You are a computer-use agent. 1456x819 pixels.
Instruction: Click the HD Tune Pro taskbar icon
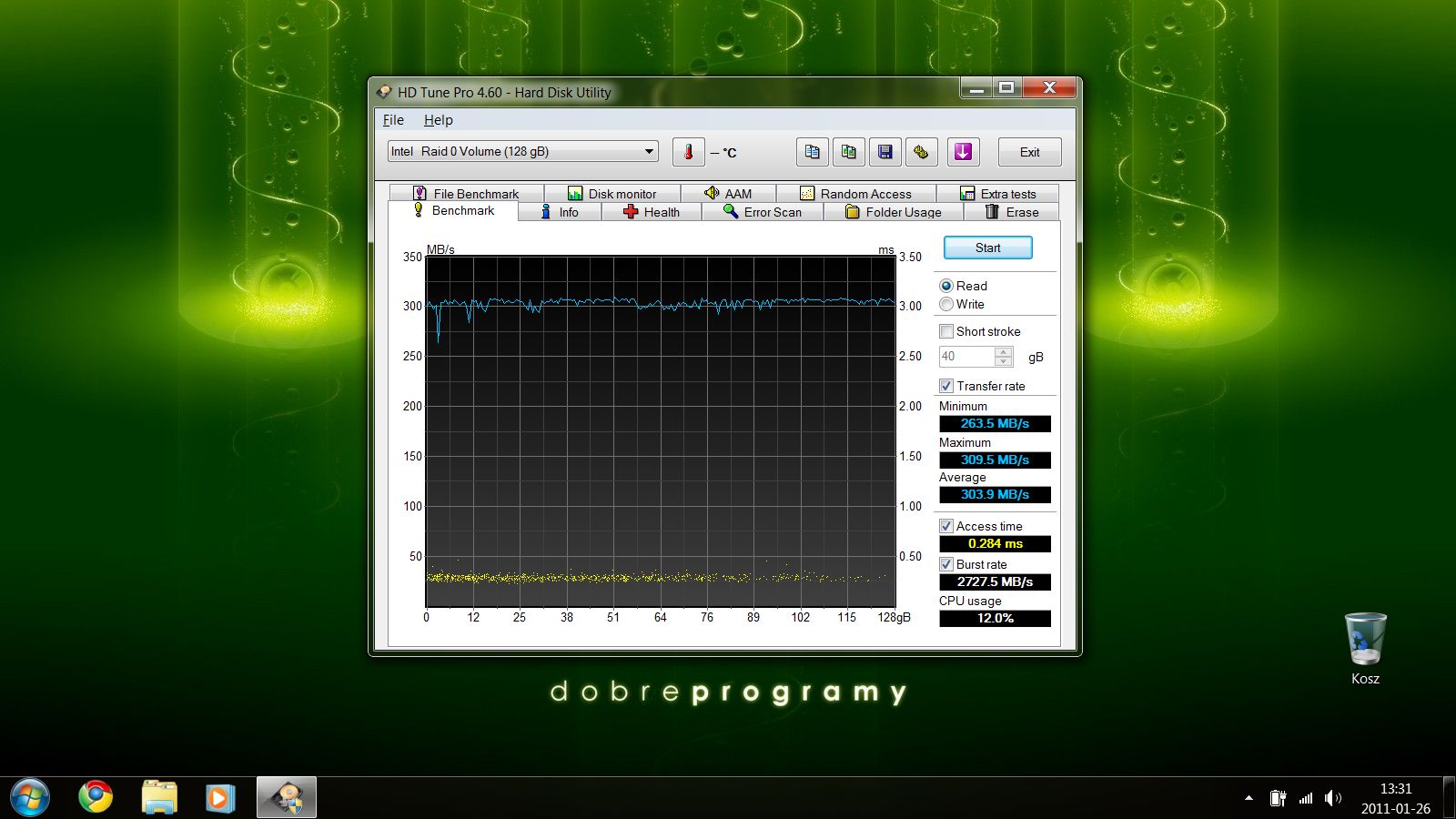(287, 798)
